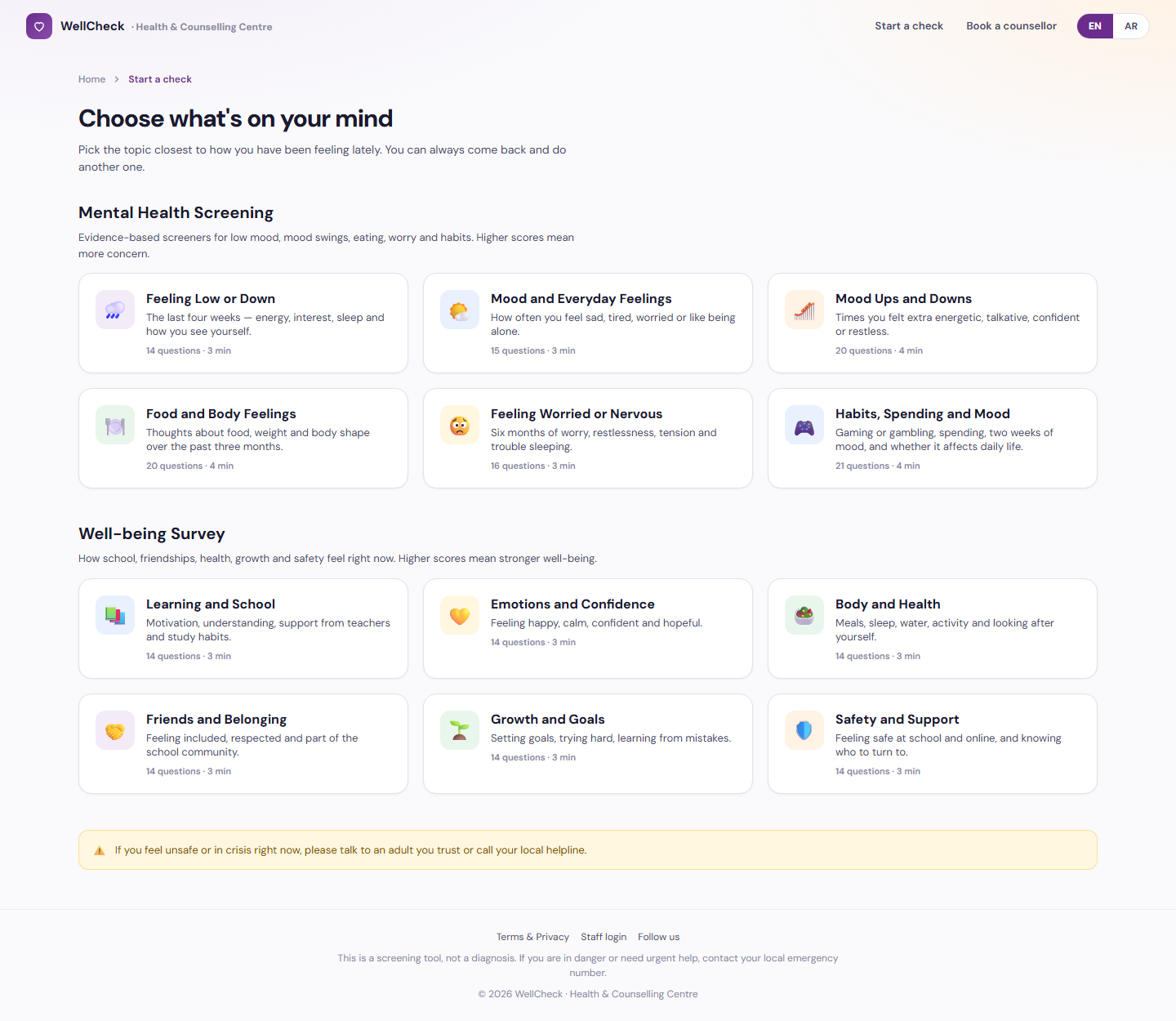Click the breadcrumb chevron separator after Home
The height and width of the screenshot is (1021, 1176).
tap(117, 79)
